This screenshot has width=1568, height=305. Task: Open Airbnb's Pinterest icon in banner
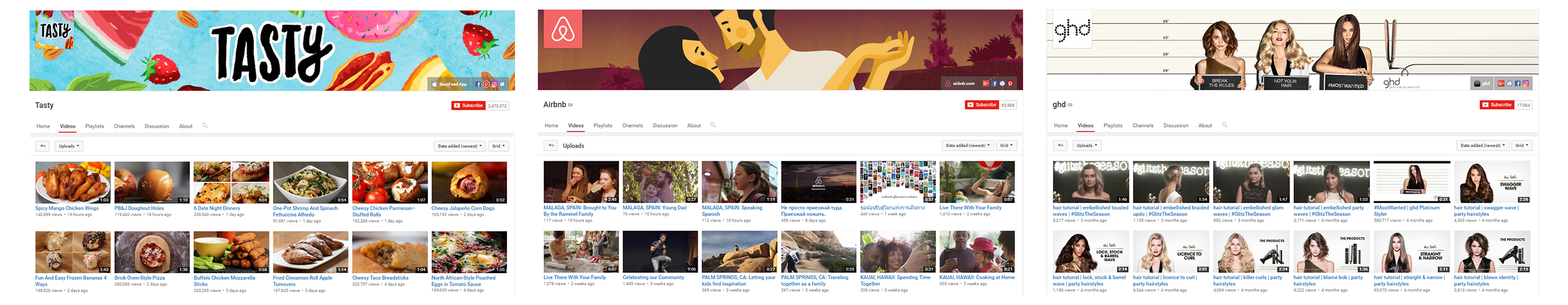point(1010,83)
